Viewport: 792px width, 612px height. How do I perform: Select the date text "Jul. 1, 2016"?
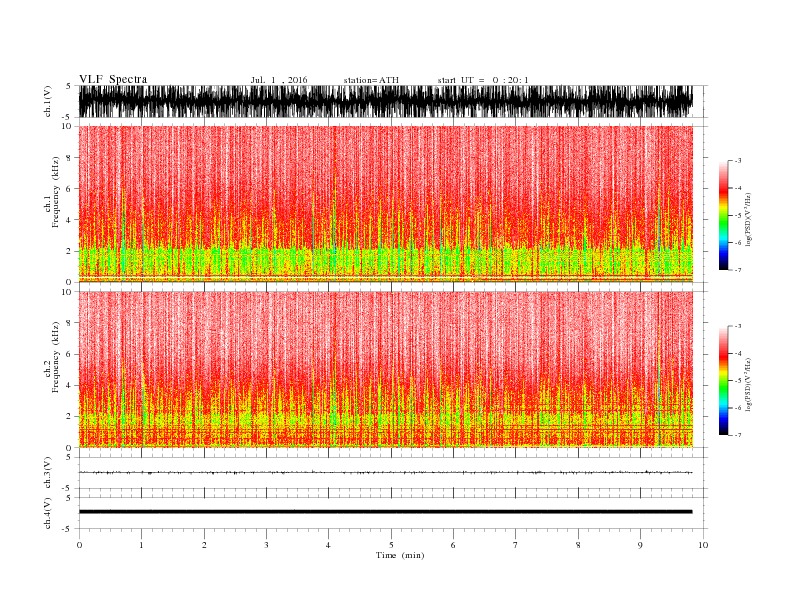coord(279,80)
